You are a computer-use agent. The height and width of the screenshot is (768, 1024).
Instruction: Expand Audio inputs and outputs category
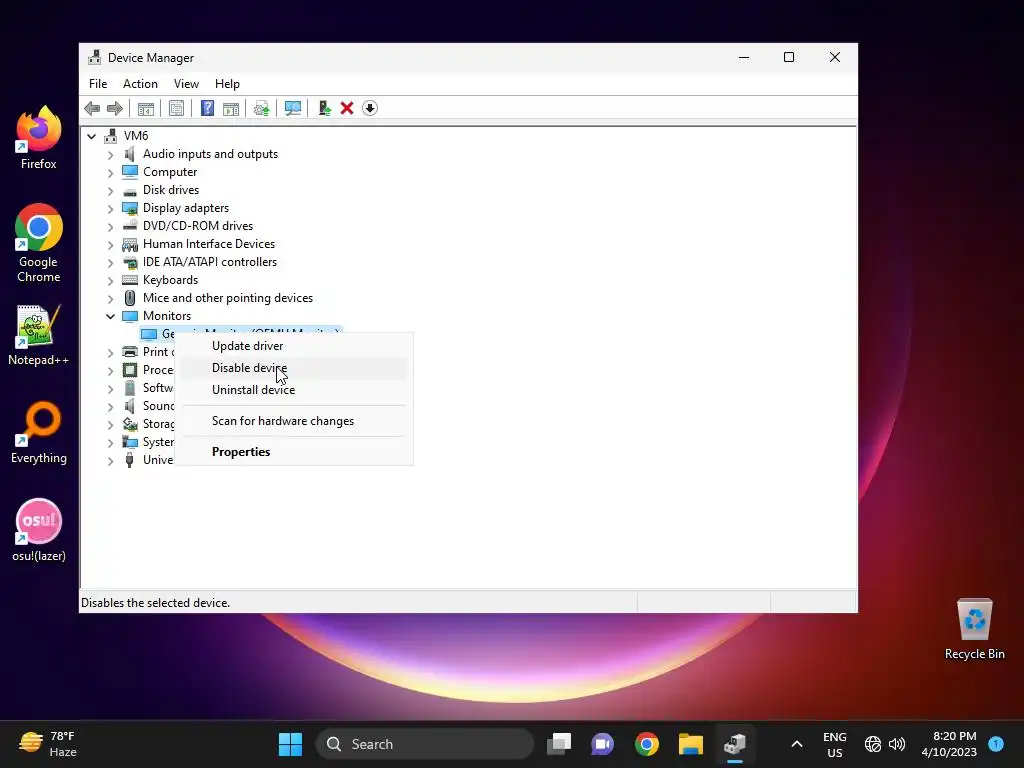[110, 155]
